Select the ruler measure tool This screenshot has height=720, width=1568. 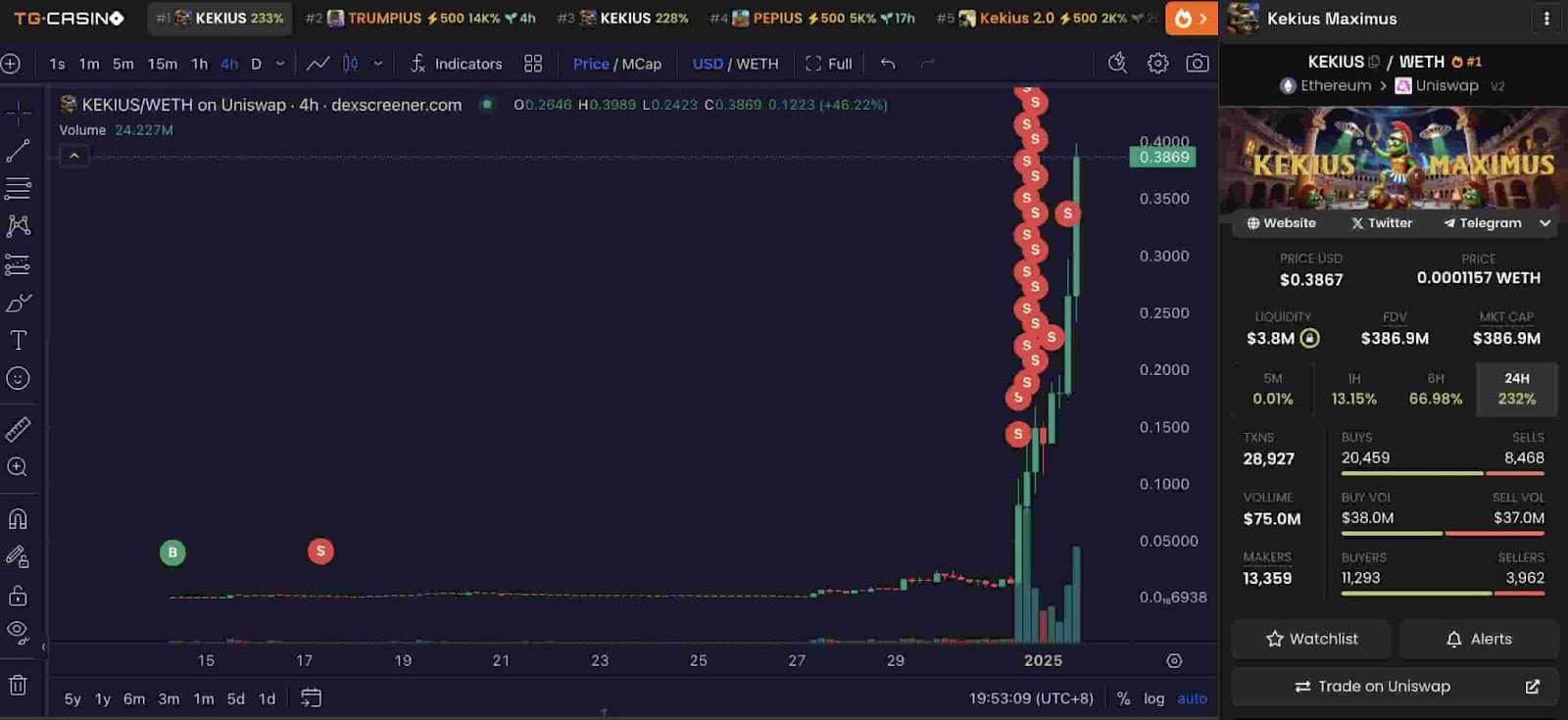[18, 429]
